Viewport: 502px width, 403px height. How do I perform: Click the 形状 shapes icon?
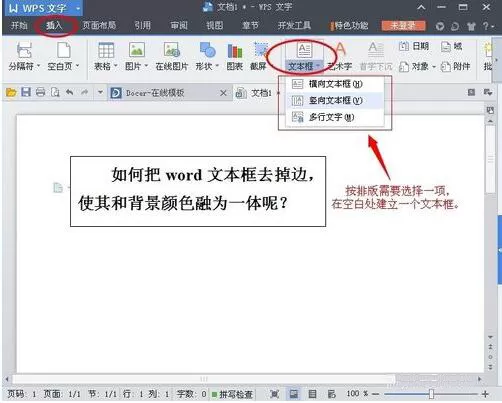pos(207,50)
